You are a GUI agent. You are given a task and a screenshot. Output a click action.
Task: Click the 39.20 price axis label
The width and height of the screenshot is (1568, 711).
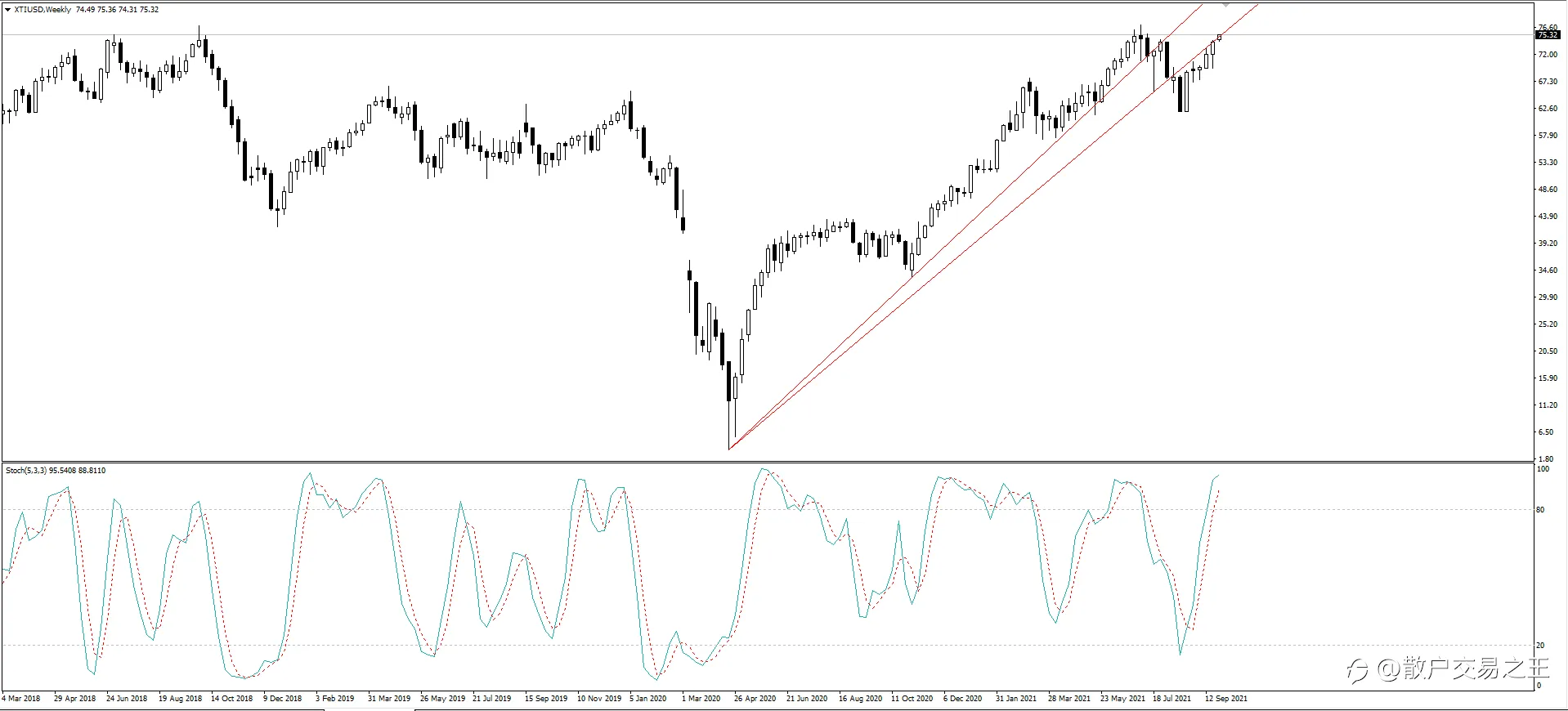(1548, 244)
